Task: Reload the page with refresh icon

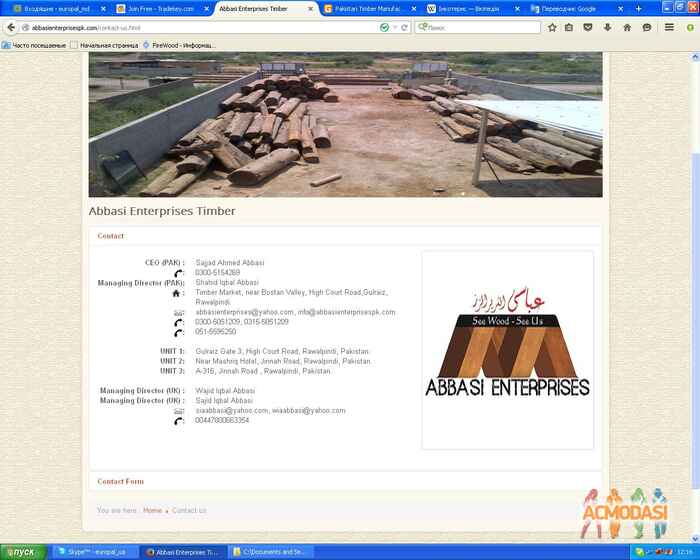Action: coord(404,27)
